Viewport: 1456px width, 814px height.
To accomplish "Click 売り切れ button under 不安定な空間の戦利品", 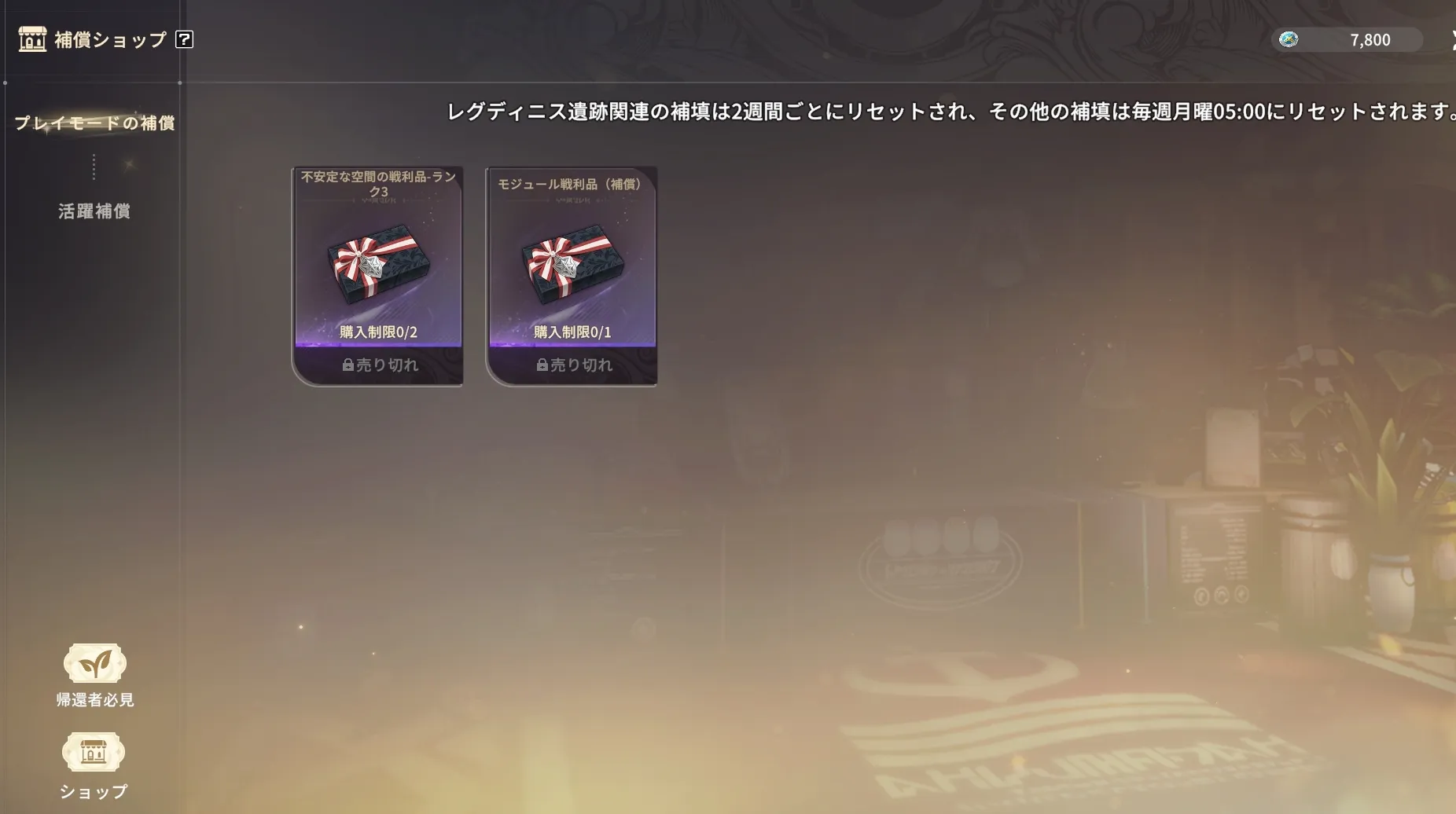I will [x=378, y=365].
